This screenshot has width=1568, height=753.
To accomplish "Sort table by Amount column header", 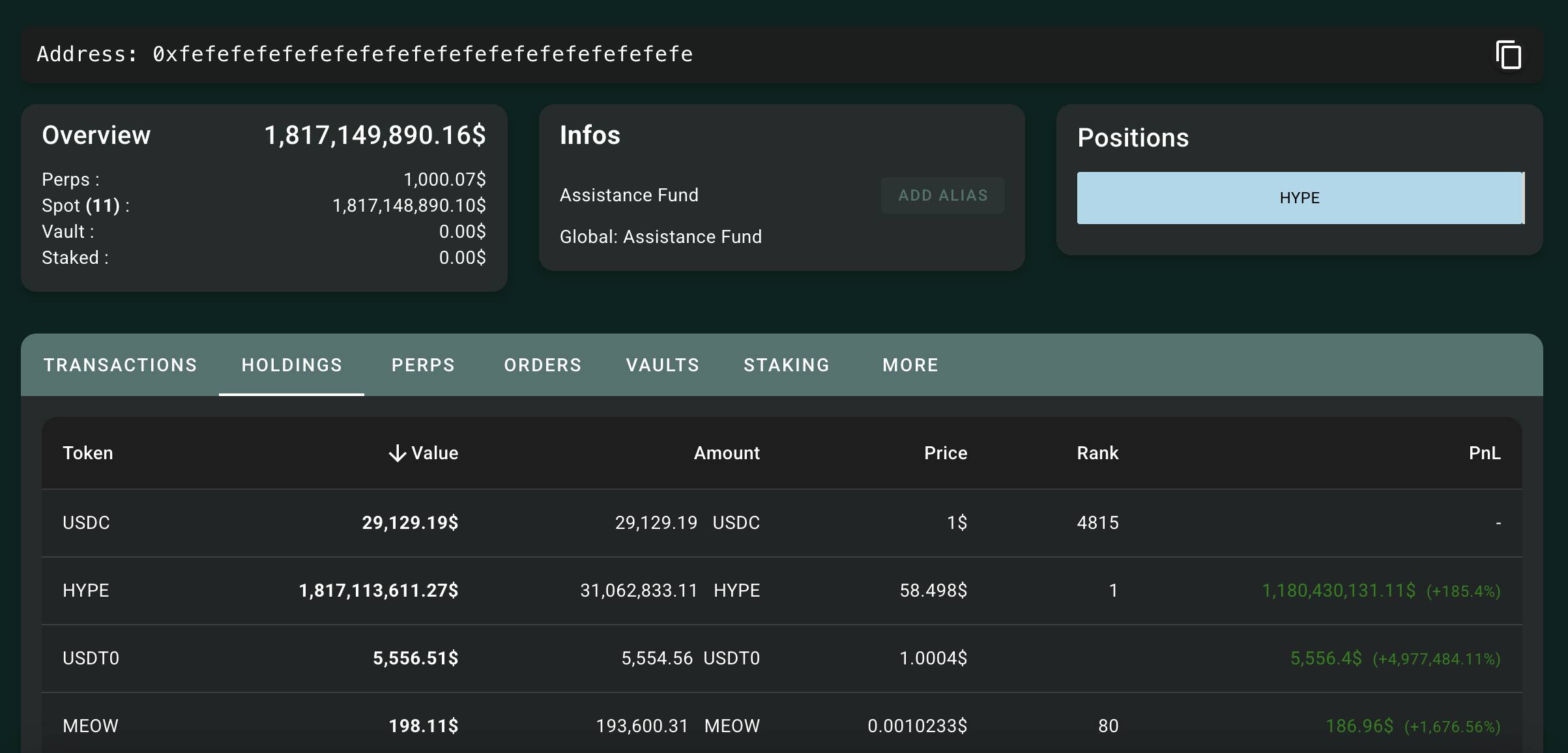I will tap(727, 453).
